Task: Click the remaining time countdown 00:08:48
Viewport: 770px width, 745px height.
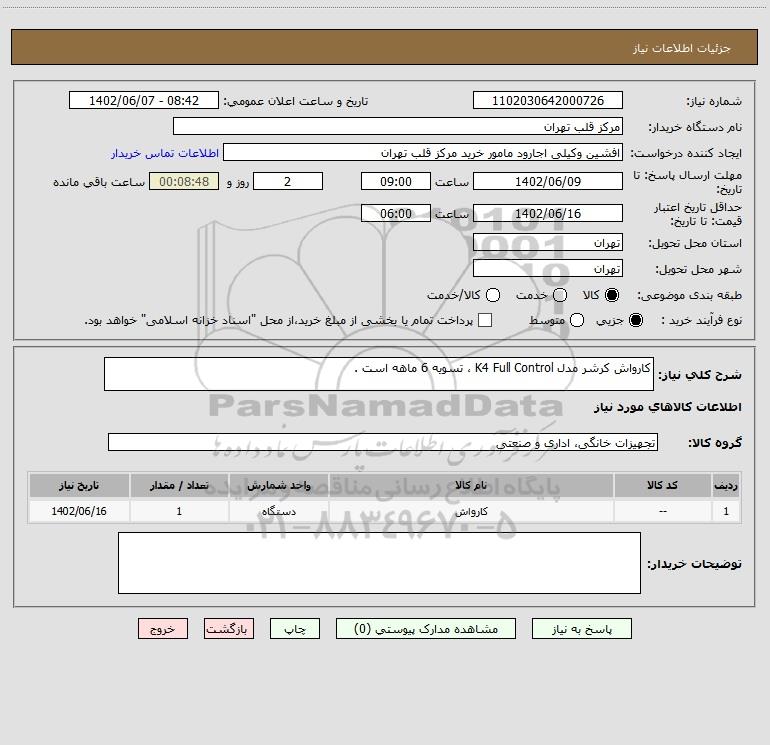Action: tap(184, 181)
